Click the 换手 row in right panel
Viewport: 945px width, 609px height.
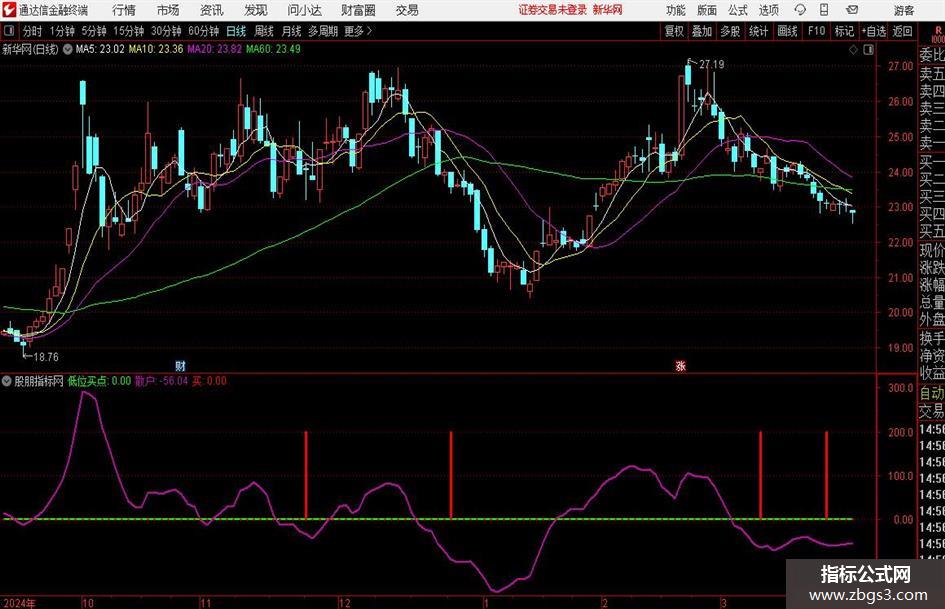point(931,338)
